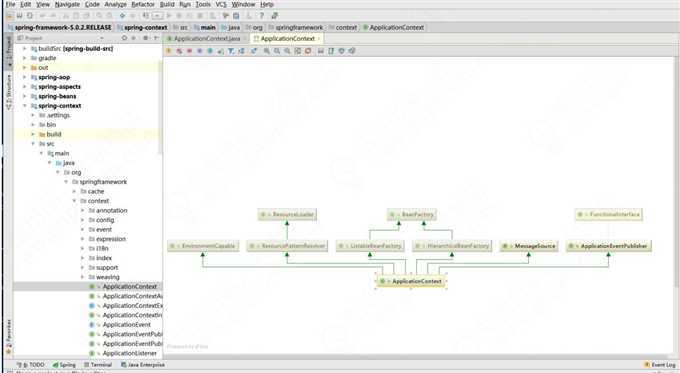This screenshot has height=373, width=680.
Task: Expand the spring-beans module
Action: (24, 96)
